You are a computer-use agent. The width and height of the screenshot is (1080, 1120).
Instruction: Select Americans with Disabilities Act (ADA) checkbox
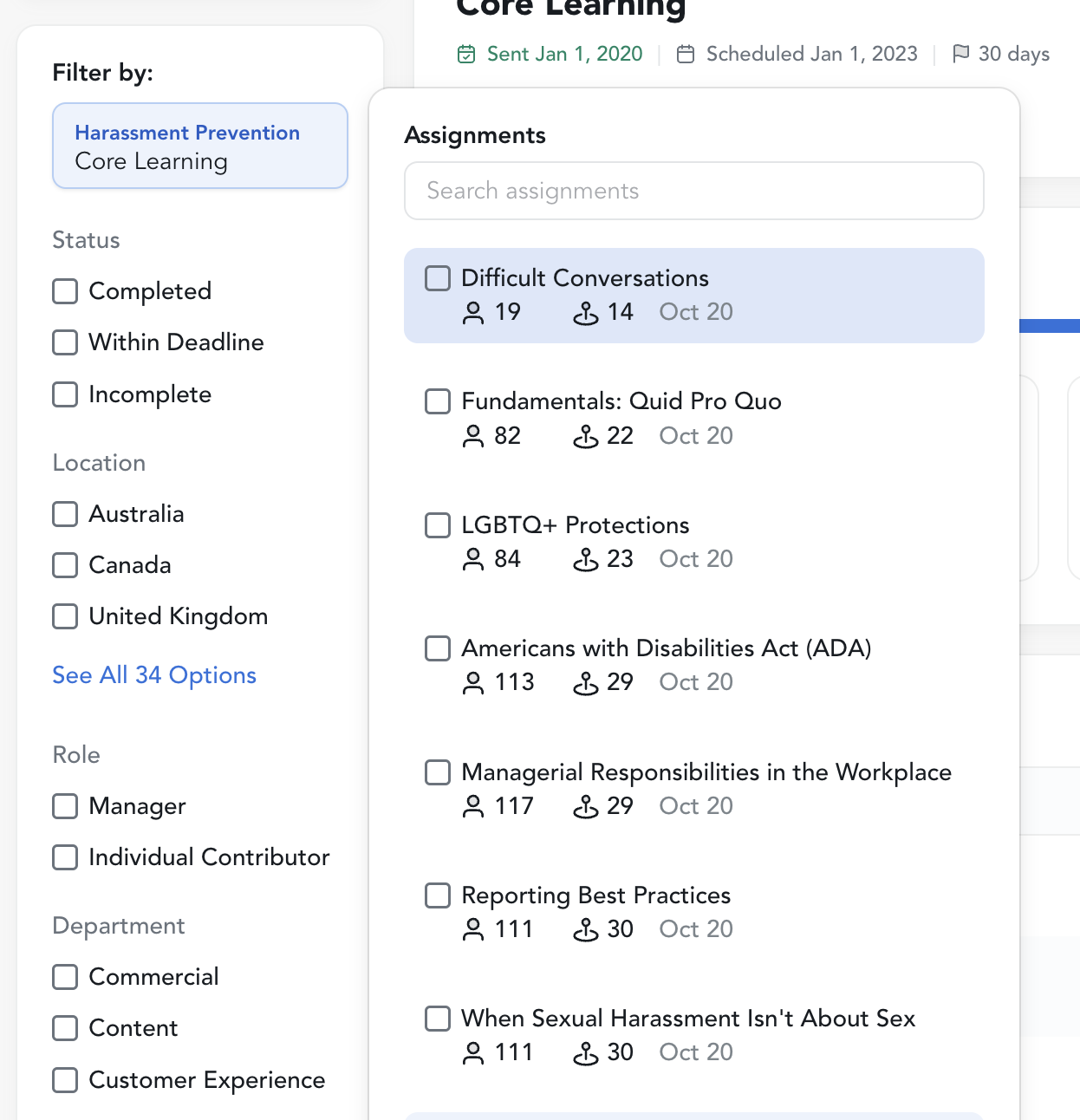(438, 648)
